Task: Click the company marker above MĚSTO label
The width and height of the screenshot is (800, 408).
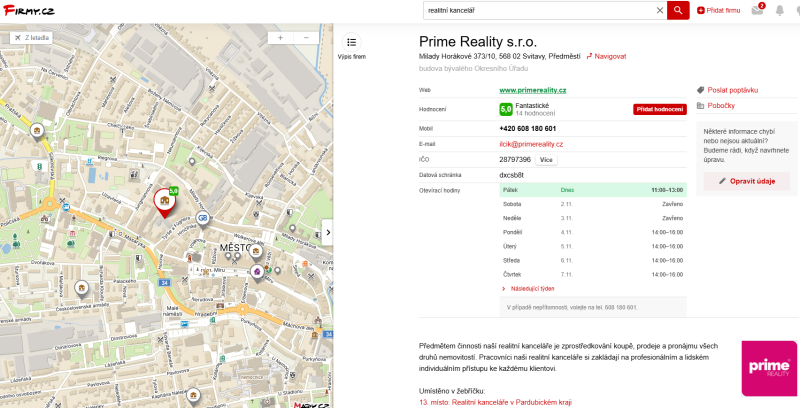Action: 256,251
